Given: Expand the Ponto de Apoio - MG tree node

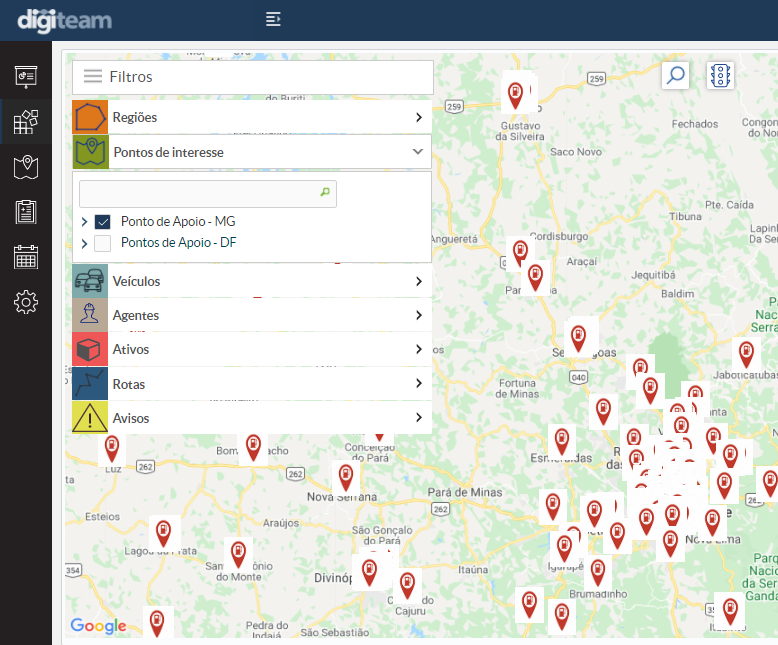Looking at the screenshot, I should [84, 222].
